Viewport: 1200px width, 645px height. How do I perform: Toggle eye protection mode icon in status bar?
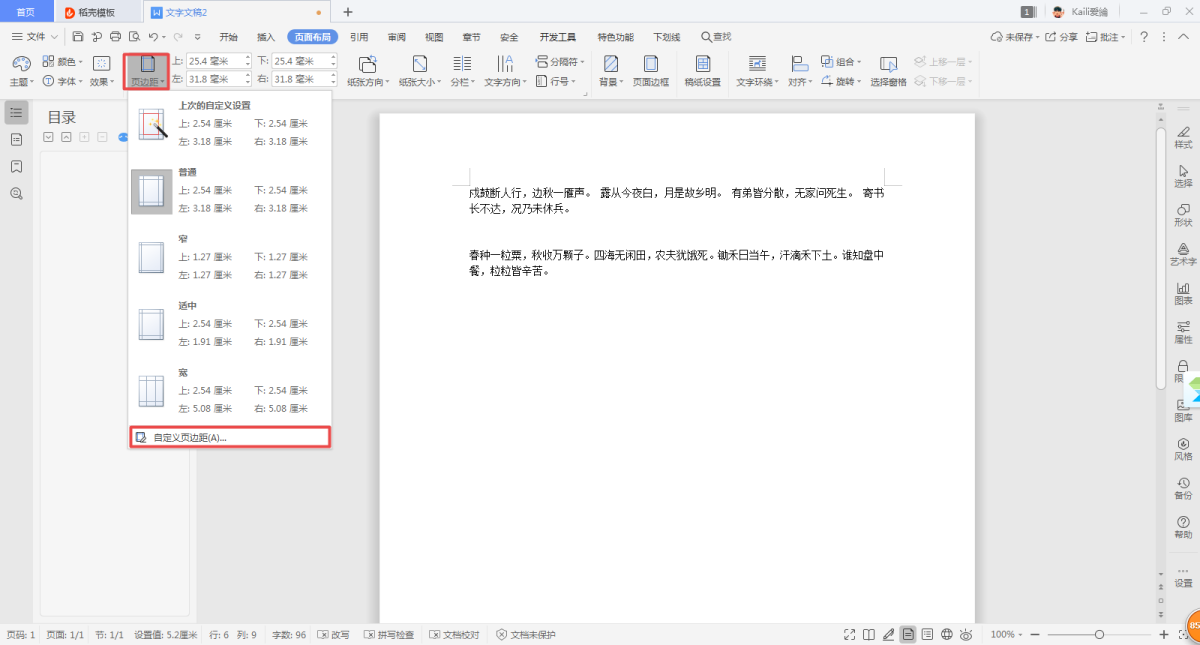(967, 635)
